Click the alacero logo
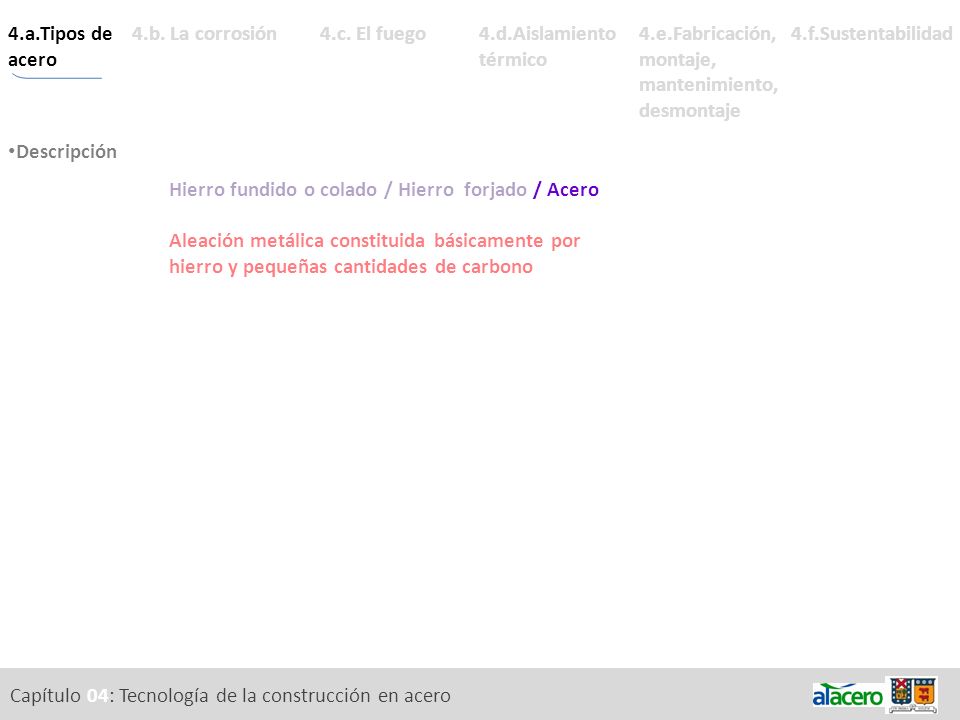Viewport: 960px width, 720px height. [847, 695]
